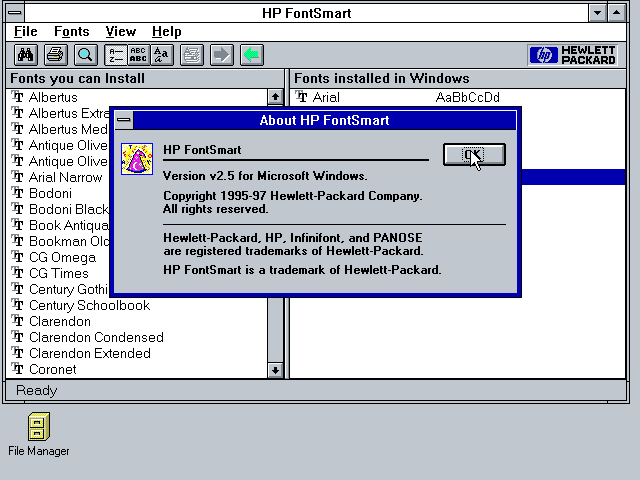This screenshot has height=480, width=640.
Task: Select Century Schoolbook font
Action: [x=89, y=305]
